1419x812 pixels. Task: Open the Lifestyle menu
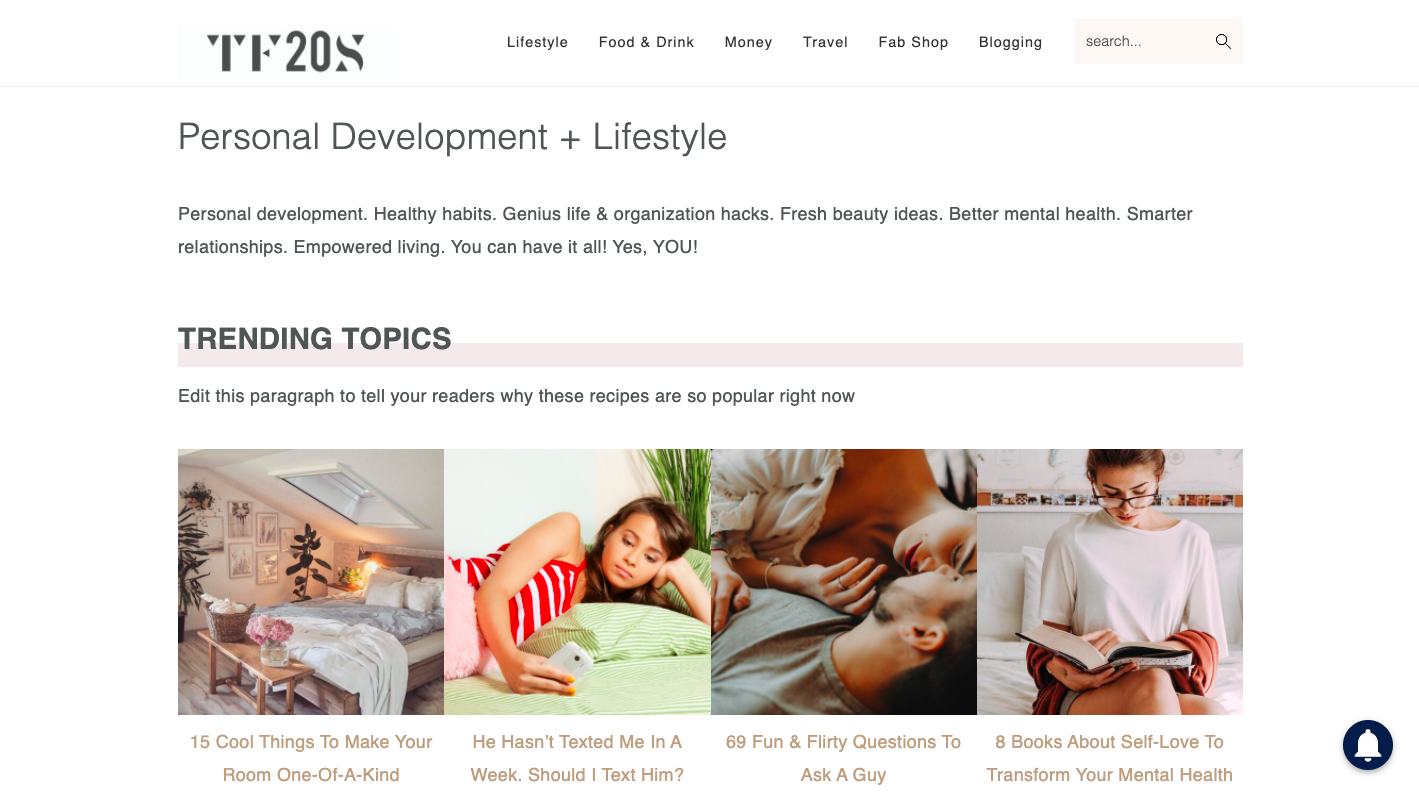[x=537, y=42]
